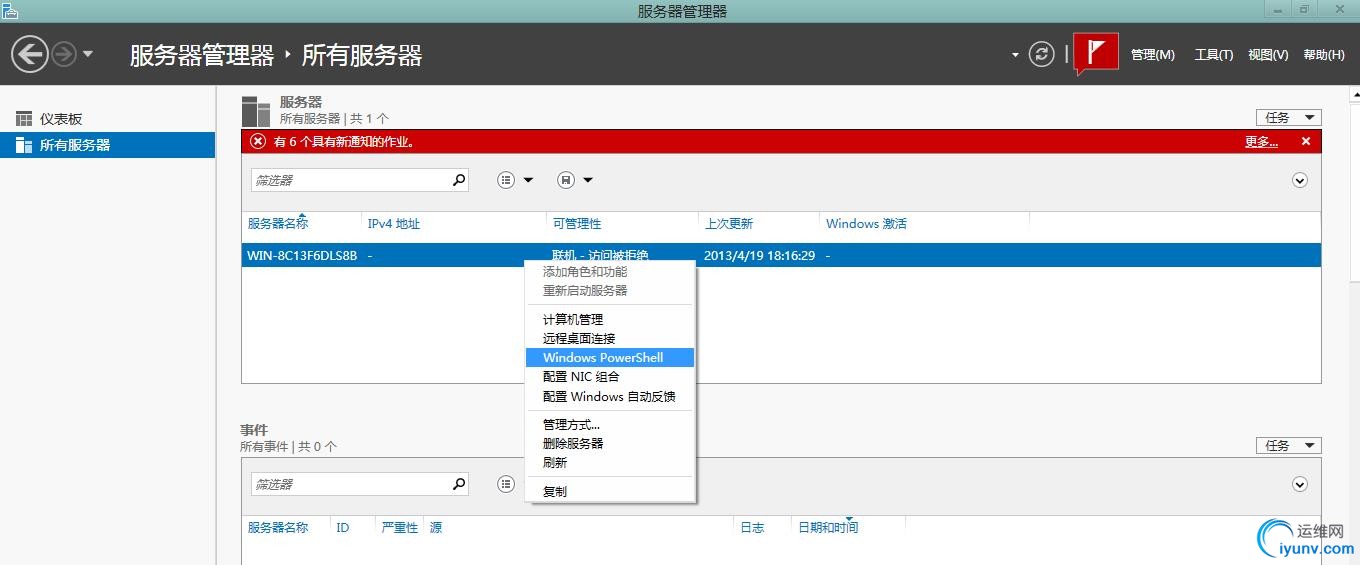The image size is (1360, 565).
Task: Open the red notifications flag
Action: tap(1096, 53)
